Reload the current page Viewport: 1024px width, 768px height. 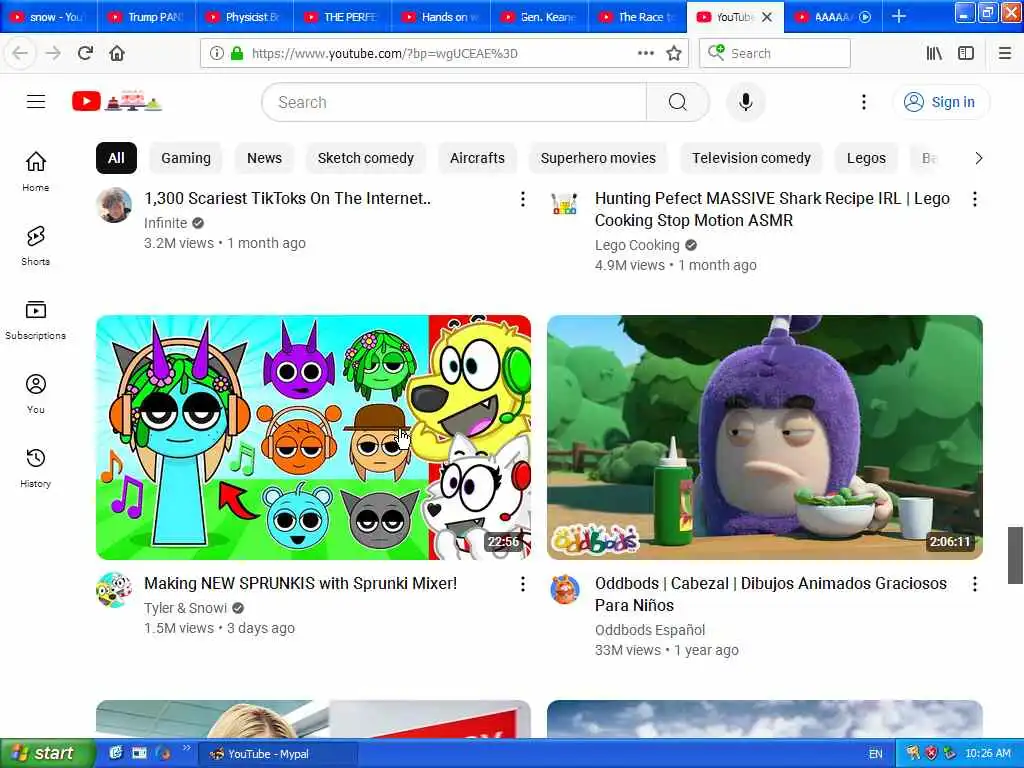click(85, 53)
